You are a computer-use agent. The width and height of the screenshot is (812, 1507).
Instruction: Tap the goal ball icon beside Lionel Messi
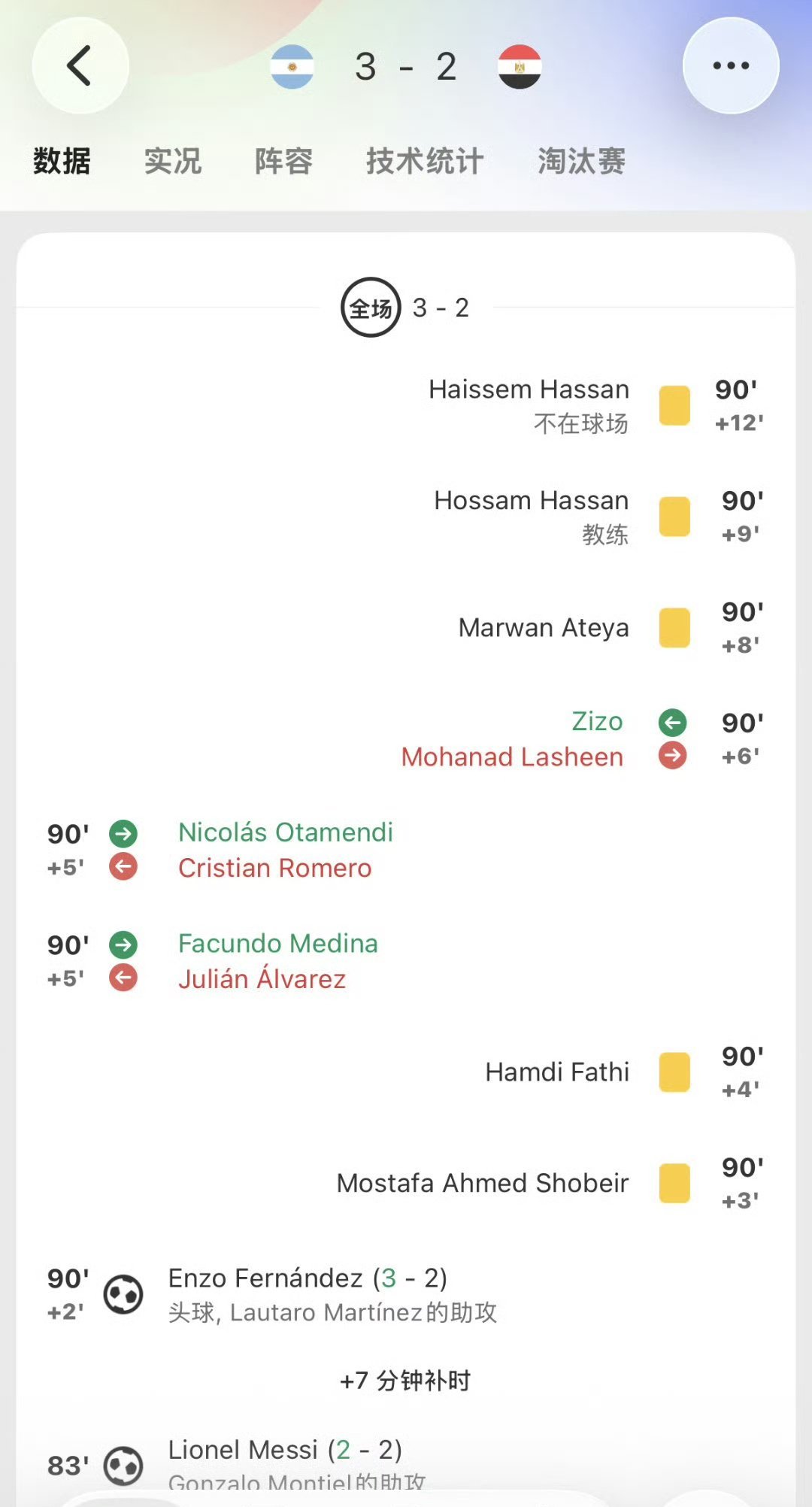click(123, 1466)
